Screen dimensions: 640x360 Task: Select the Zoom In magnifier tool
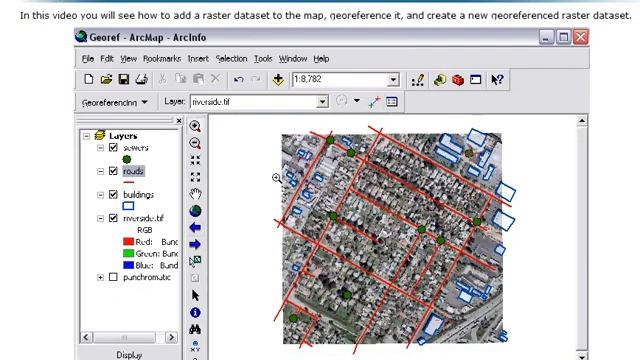(195, 127)
